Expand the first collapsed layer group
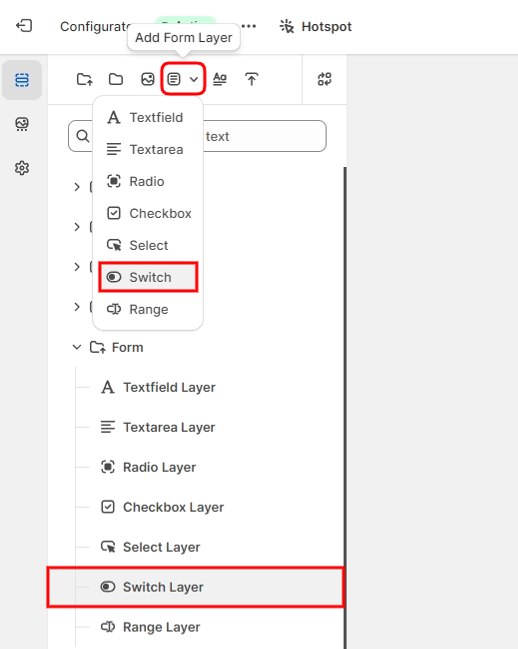Screen dimensions: 518x649 pyautogui.click(x=77, y=187)
